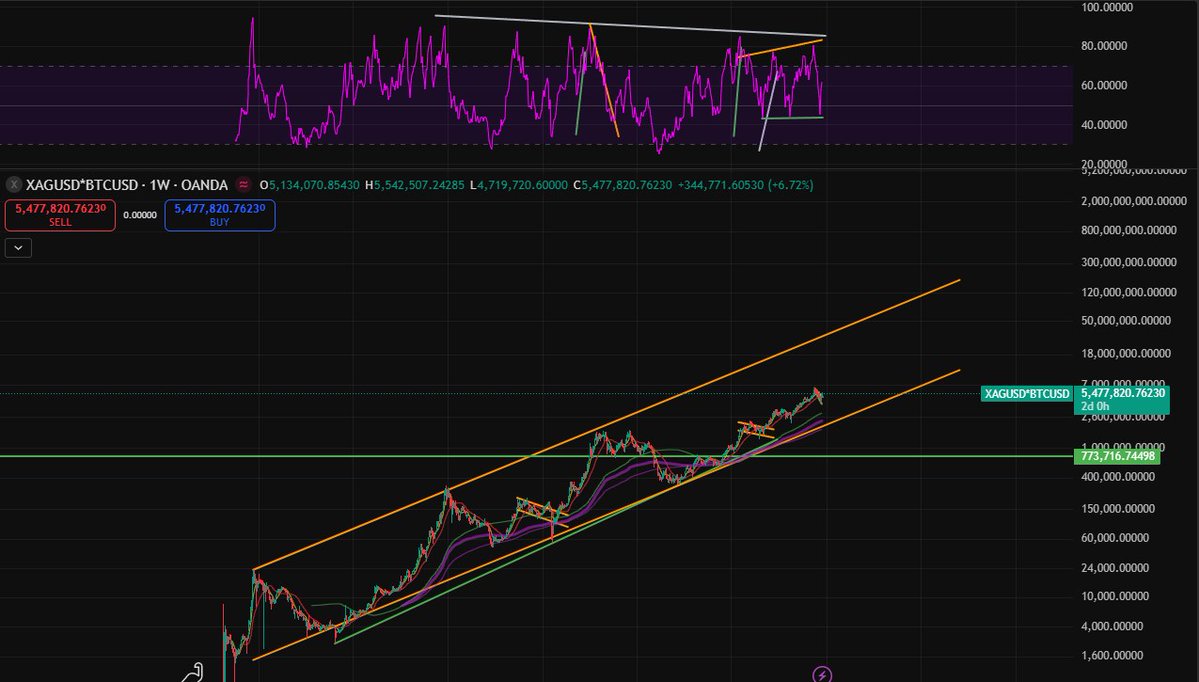
Task: Click the lightning bolt icon on time axis
Action: tap(821, 674)
